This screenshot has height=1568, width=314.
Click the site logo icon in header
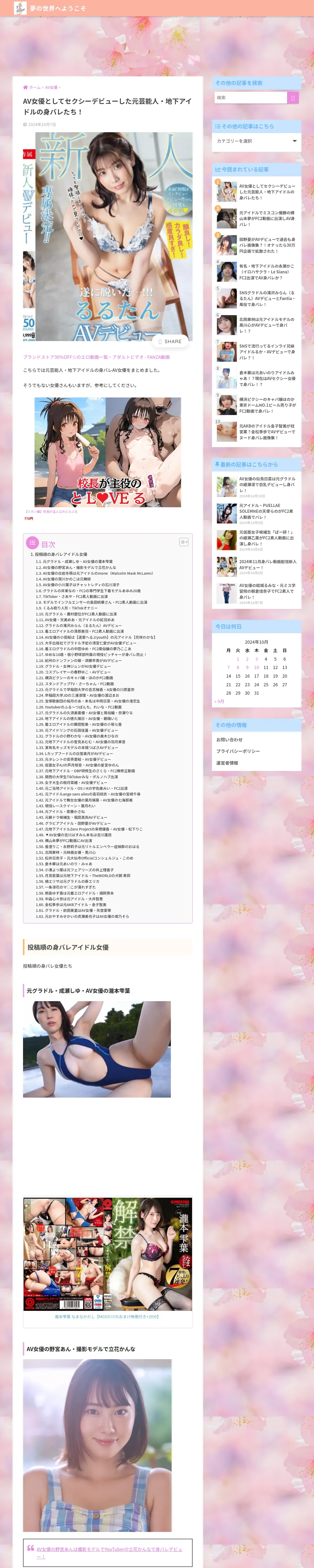coord(20,8)
